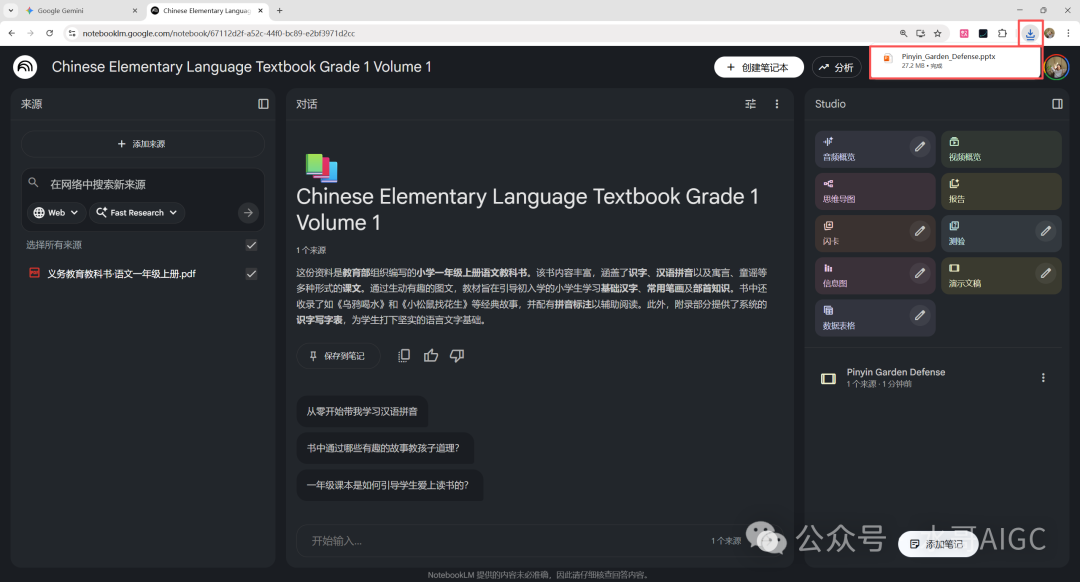The image size is (1080, 582).
Task: Open the Google account avatar in NotebookLM
Action: (x=1057, y=67)
